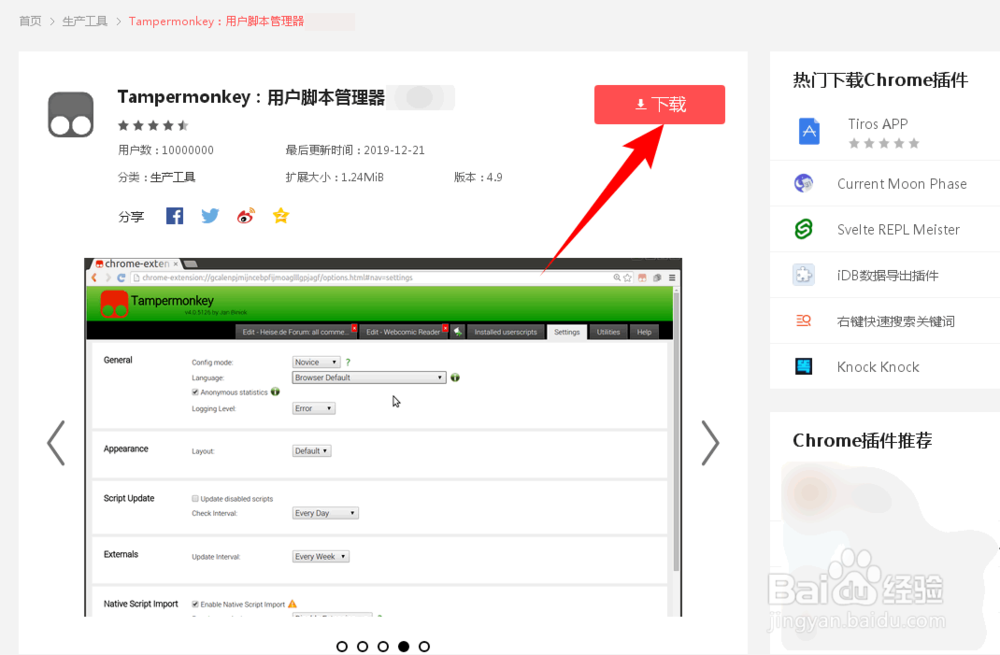Image resolution: width=1000 pixels, height=655 pixels.
Task: Switch to the Settings tab
Action: pyautogui.click(x=567, y=332)
